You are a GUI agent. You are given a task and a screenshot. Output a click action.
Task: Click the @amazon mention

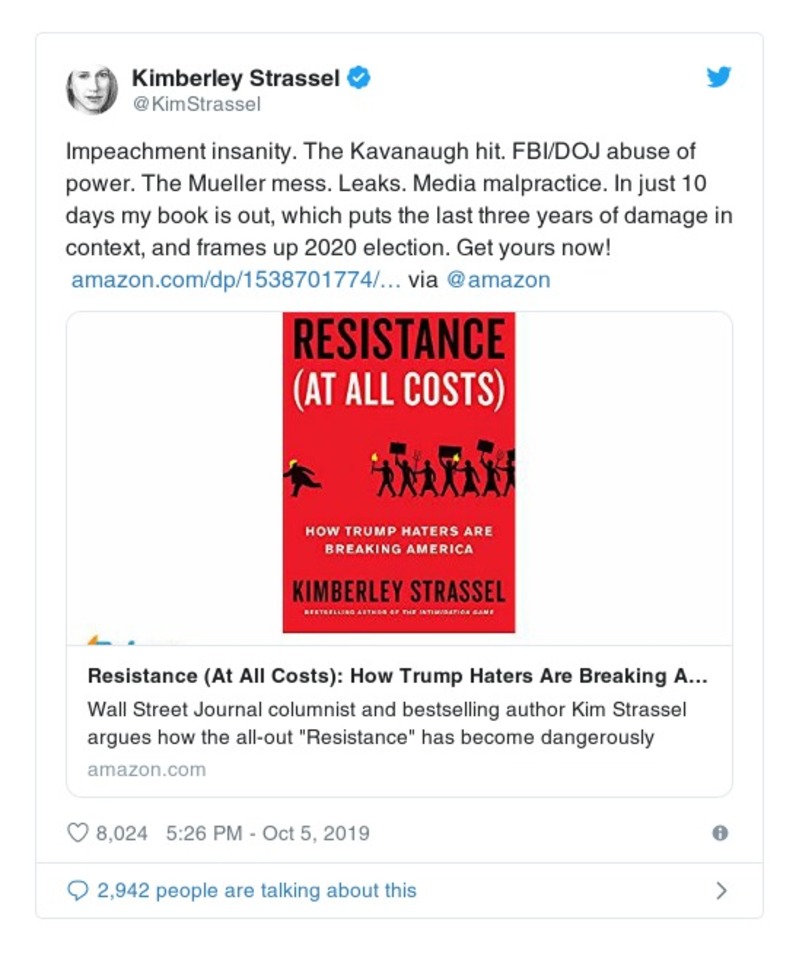point(498,280)
